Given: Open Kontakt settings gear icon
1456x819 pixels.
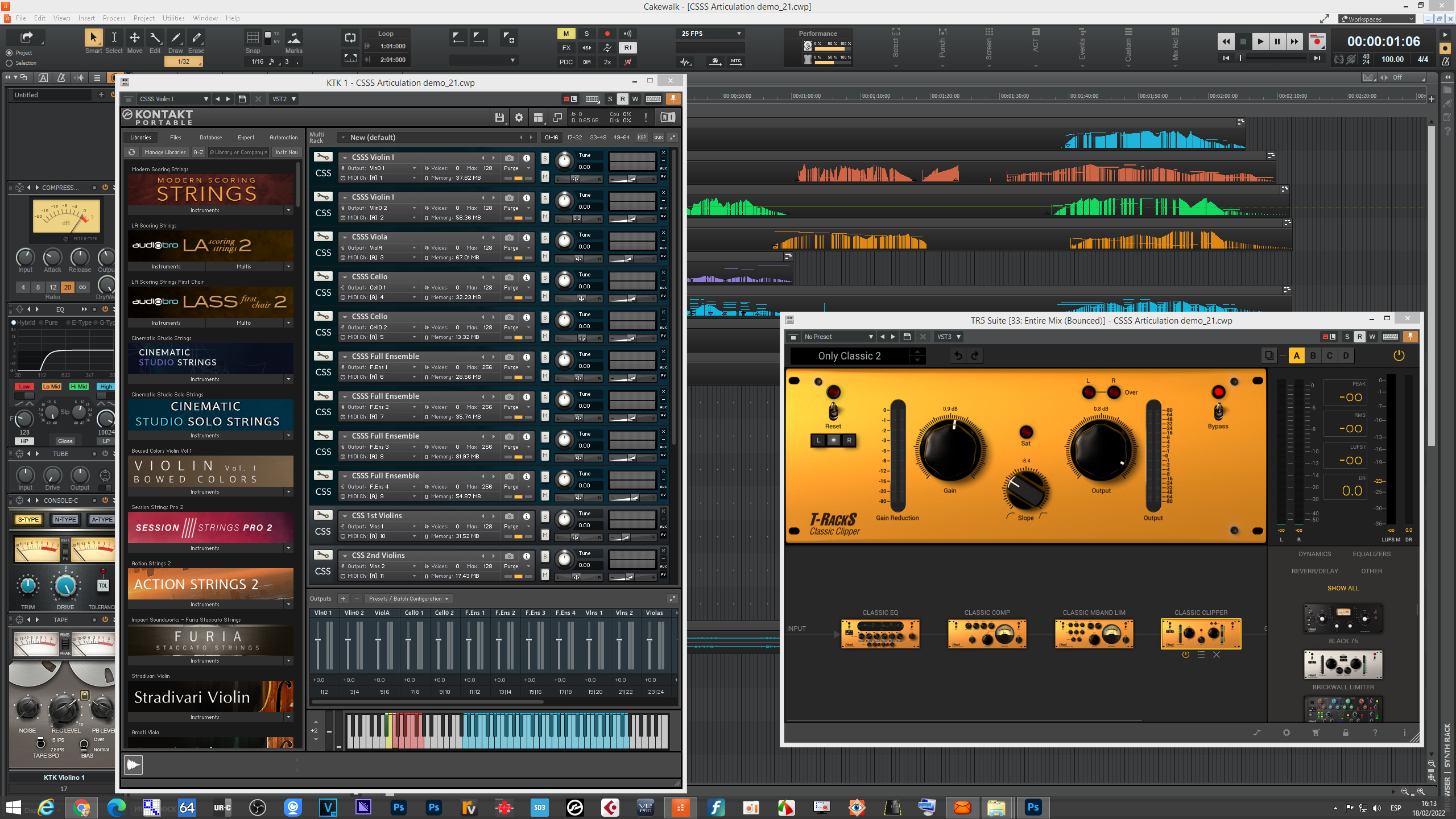Looking at the screenshot, I should tap(519, 118).
